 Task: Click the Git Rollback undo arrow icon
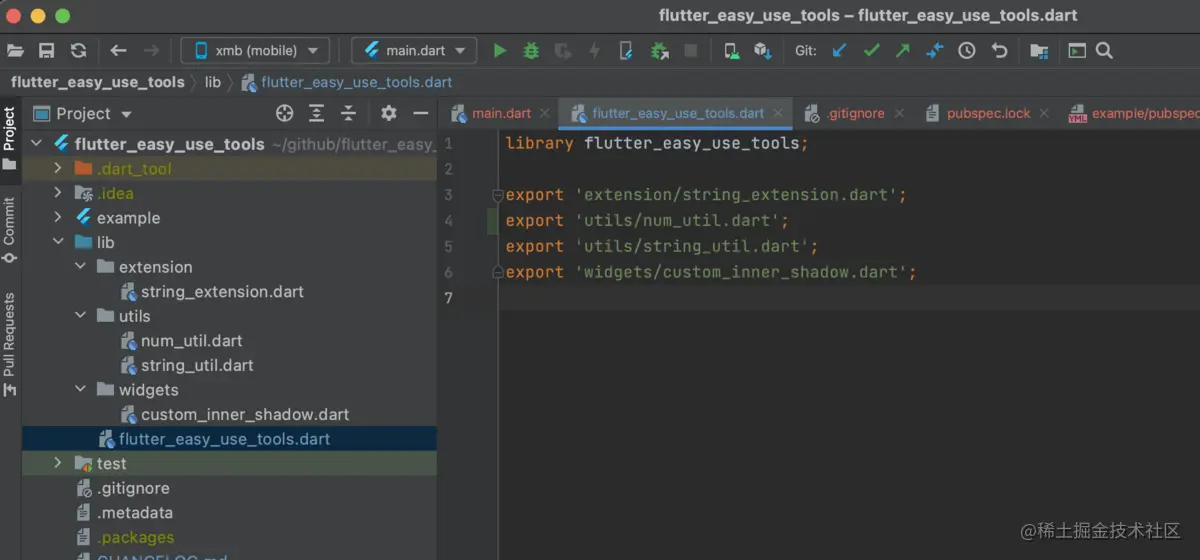[x=999, y=50]
